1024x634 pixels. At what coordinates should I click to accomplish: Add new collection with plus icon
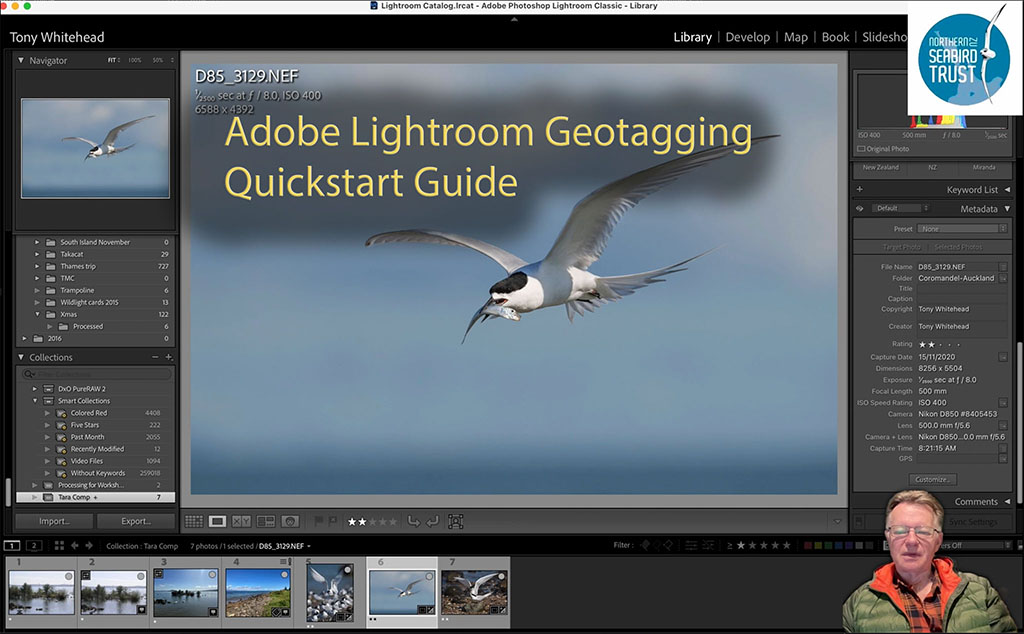[168, 357]
